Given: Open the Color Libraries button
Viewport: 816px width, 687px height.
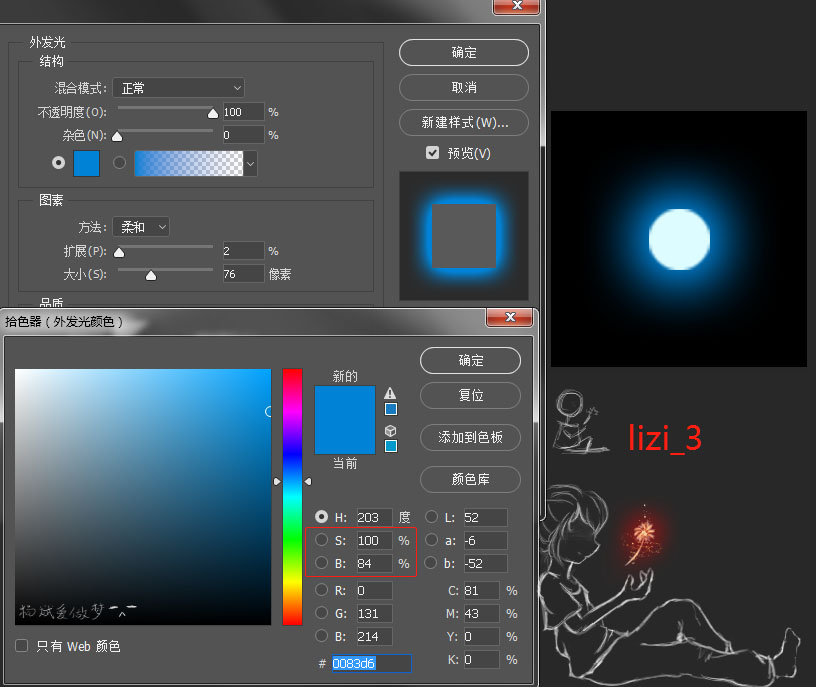Looking at the screenshot, I should [x=470, y=479].
